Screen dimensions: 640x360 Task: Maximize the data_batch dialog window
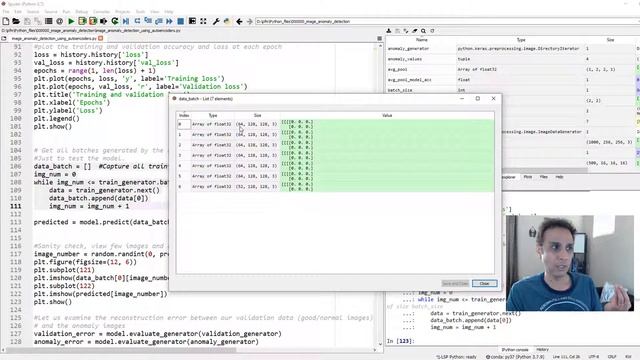point(478,98)
